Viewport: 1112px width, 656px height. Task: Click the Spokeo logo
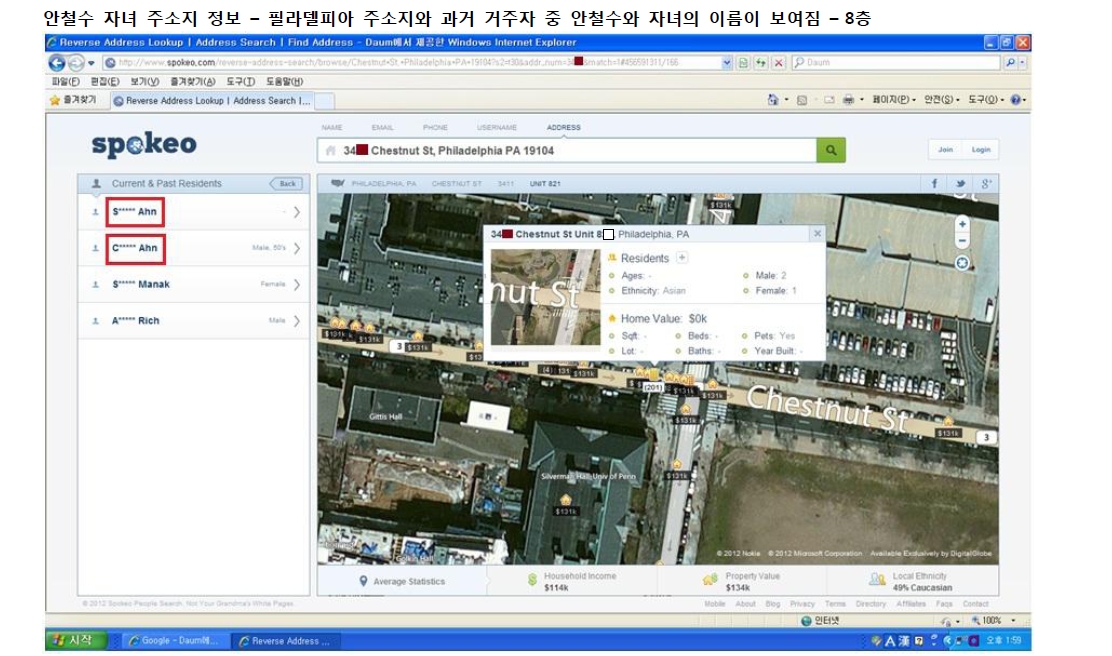144,145
